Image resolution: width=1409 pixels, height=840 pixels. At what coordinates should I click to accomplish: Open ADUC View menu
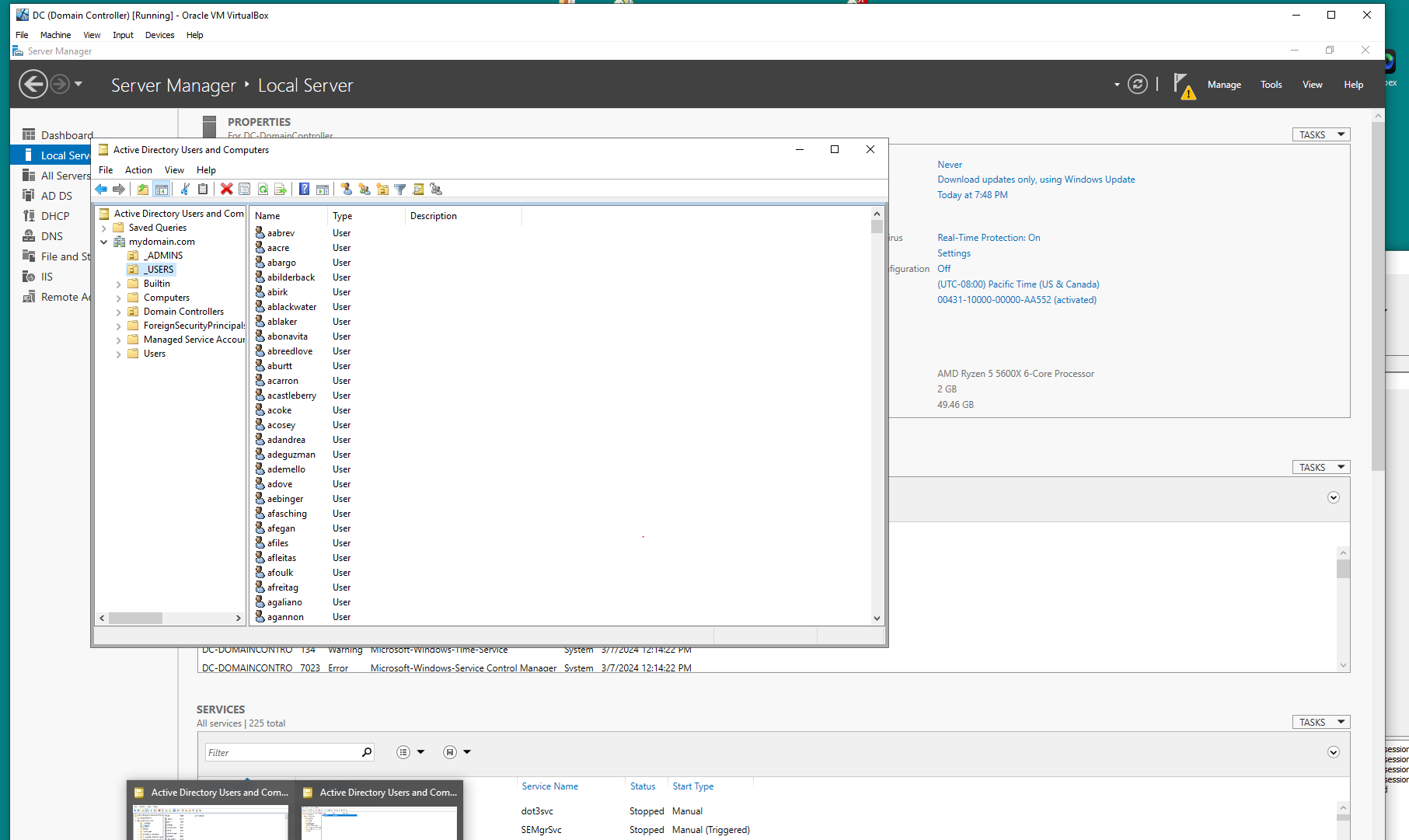click(174, 170)
